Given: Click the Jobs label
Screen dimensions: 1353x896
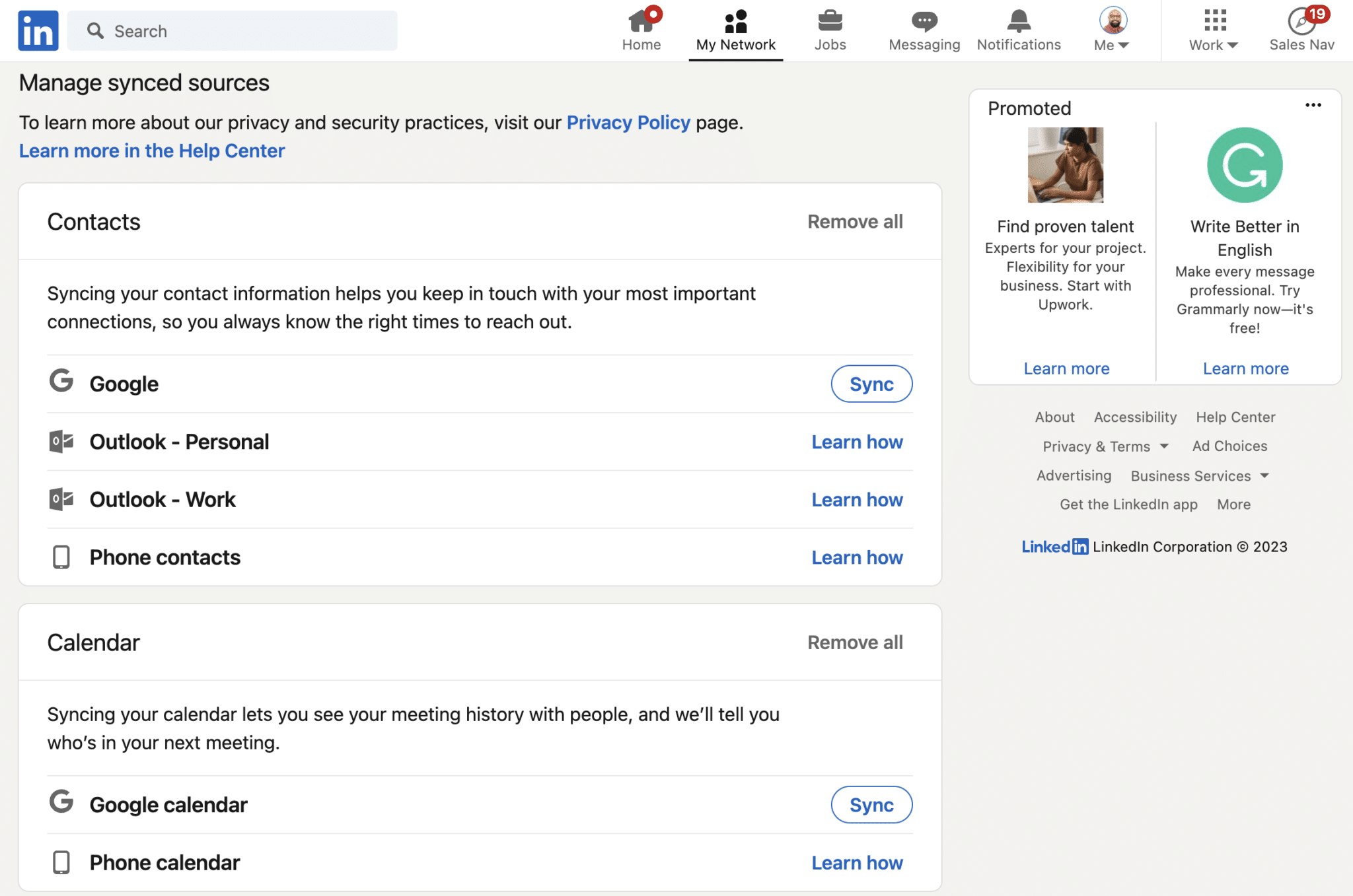Looking at the screenshot, I should pos(830,45).
